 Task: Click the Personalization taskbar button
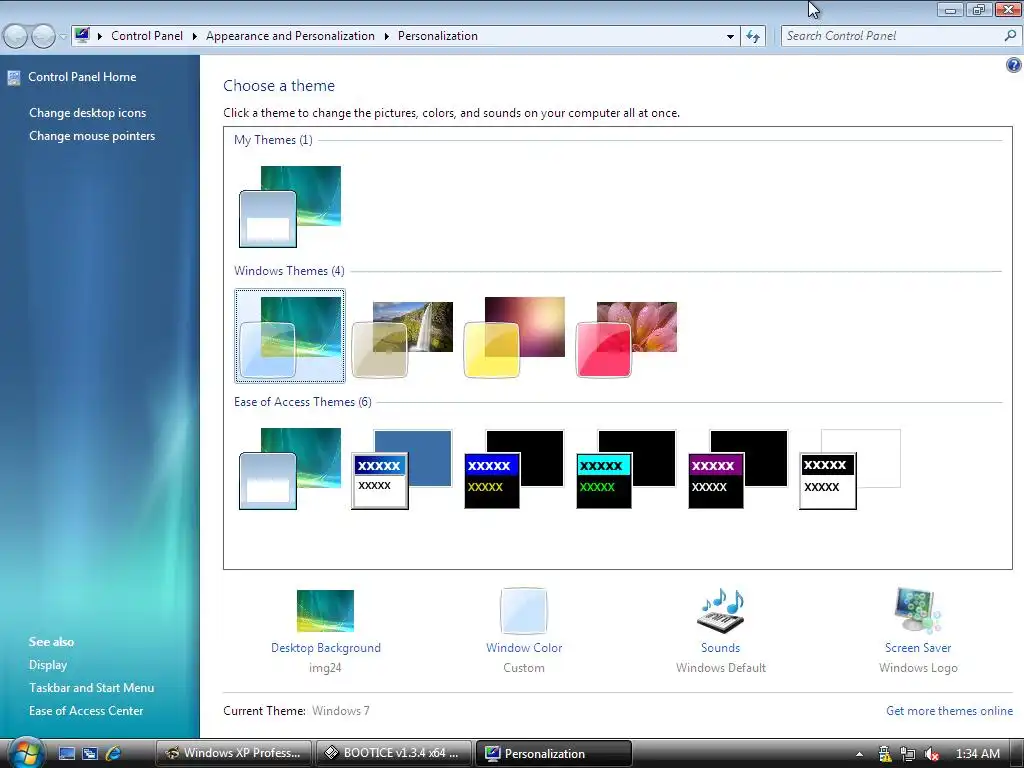553,753
